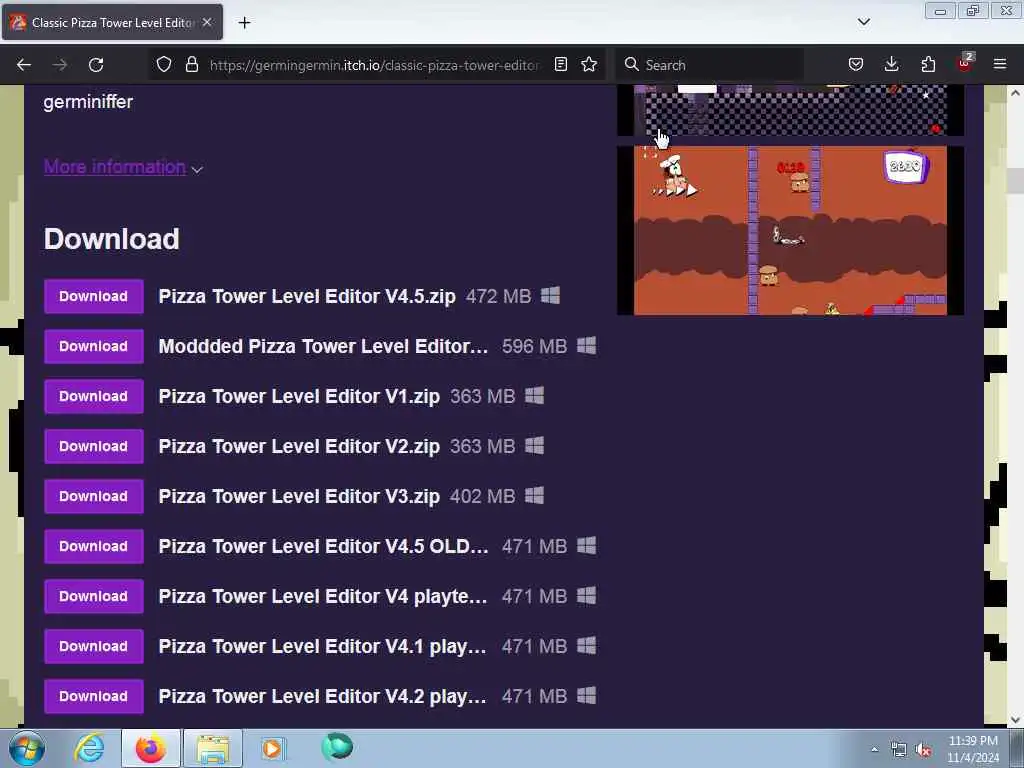The image size is (1024, 768).
Task: Bookmark this page with star icon
Action: point(589,65)
